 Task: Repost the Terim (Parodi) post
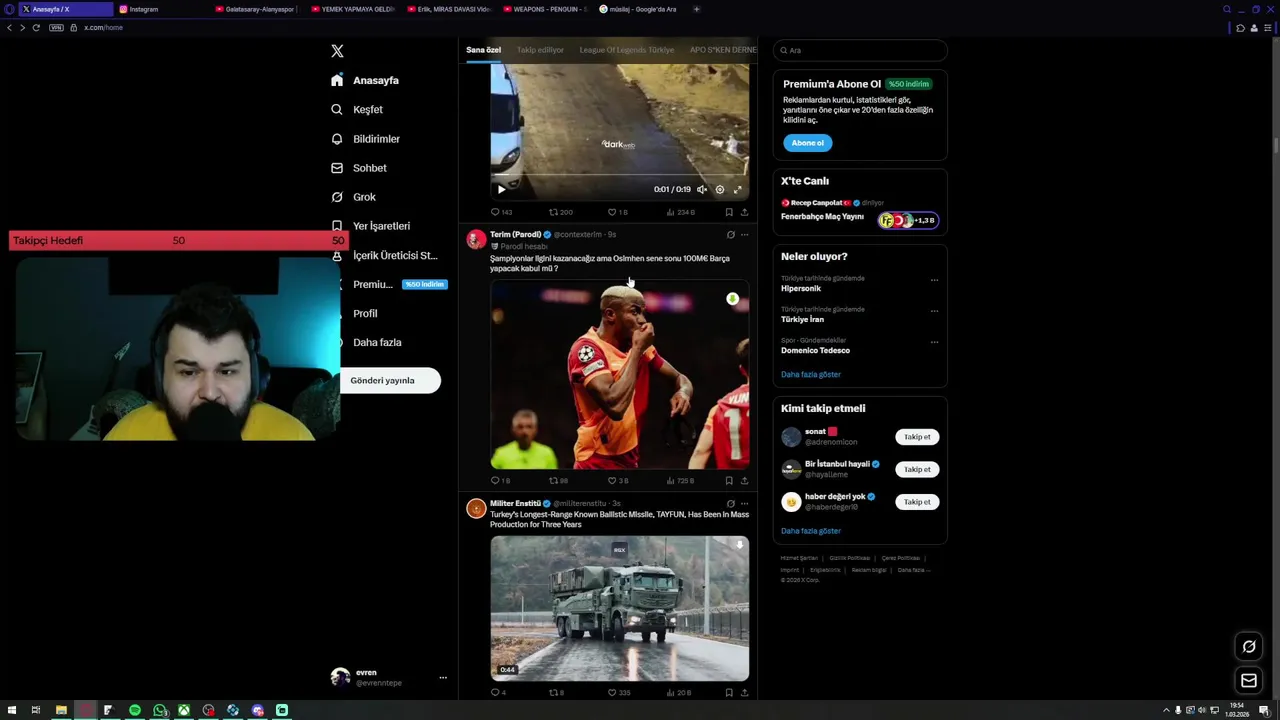(x=559, y=481)
